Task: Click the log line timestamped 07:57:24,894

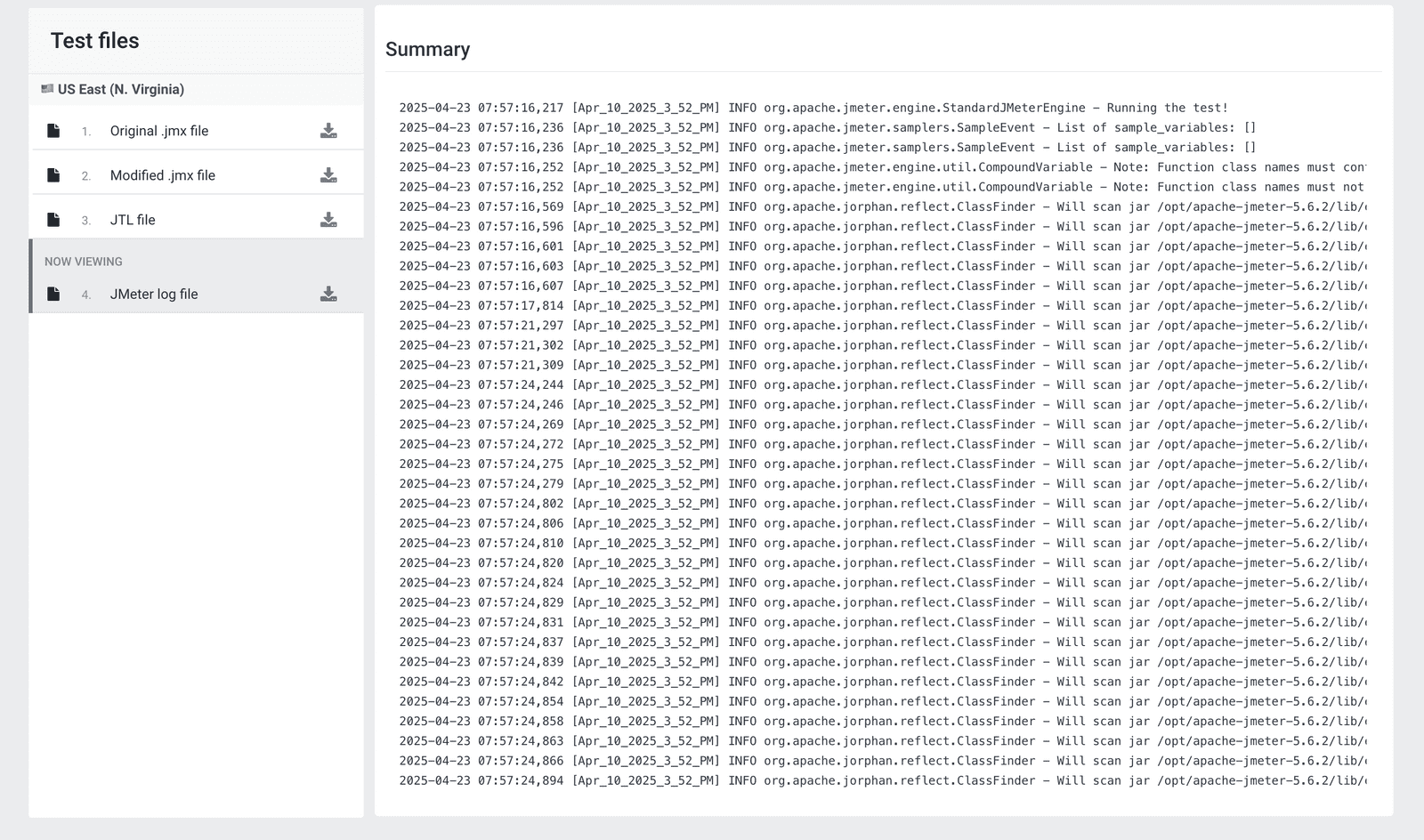Action: (x=881, y=780)
